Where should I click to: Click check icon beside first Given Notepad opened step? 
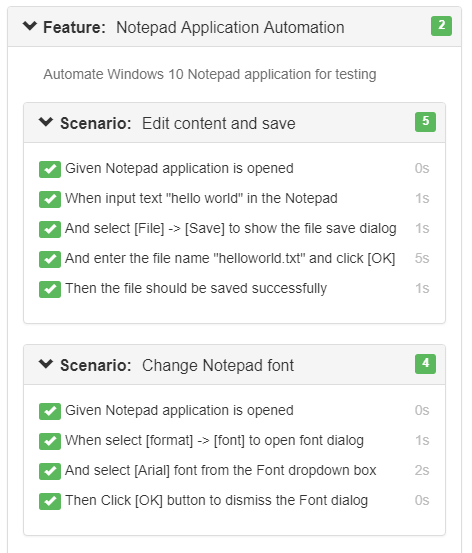pos(50,169)
